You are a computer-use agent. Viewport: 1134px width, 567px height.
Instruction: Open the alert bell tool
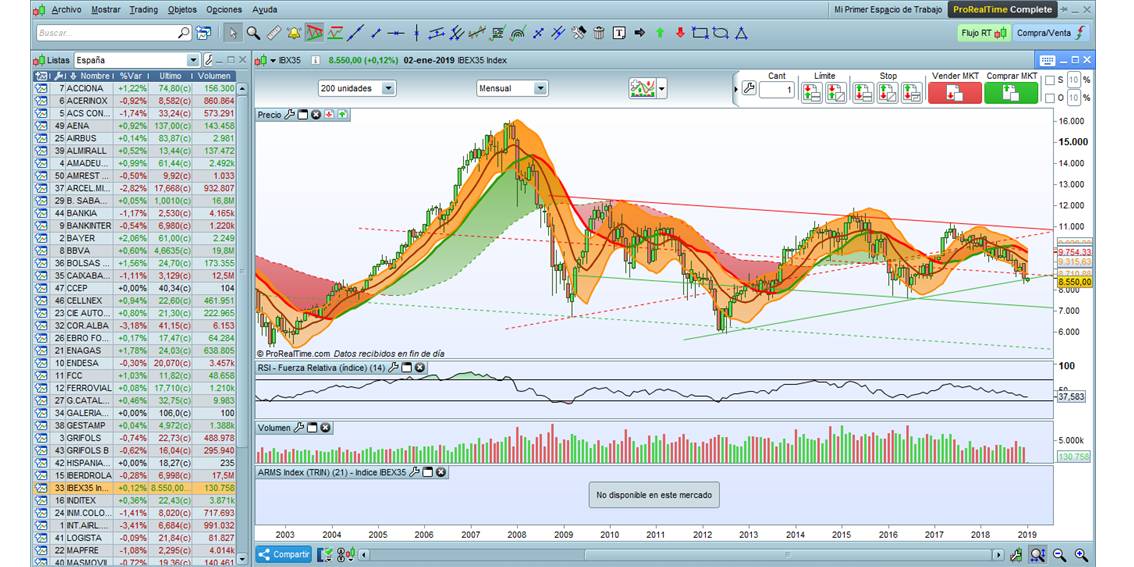[x=294, y=33]
